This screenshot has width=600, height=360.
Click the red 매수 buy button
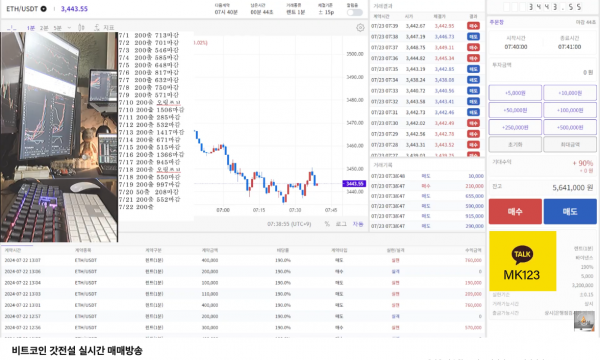(x=515, y=211)
